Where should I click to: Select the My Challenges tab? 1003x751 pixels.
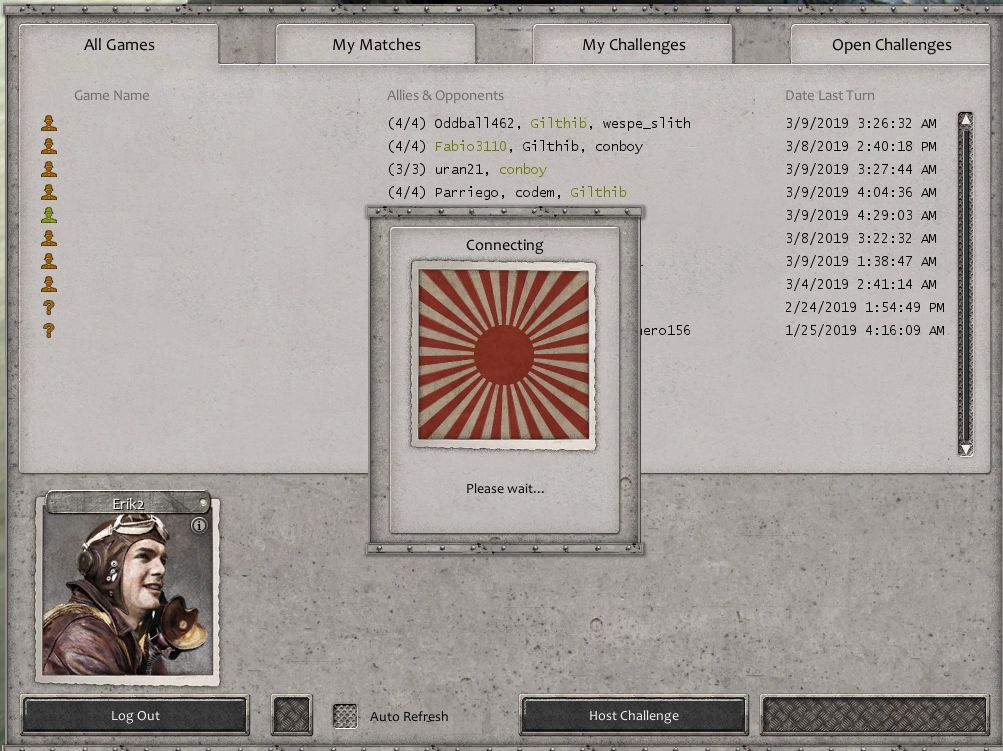(x=633, y=44)
